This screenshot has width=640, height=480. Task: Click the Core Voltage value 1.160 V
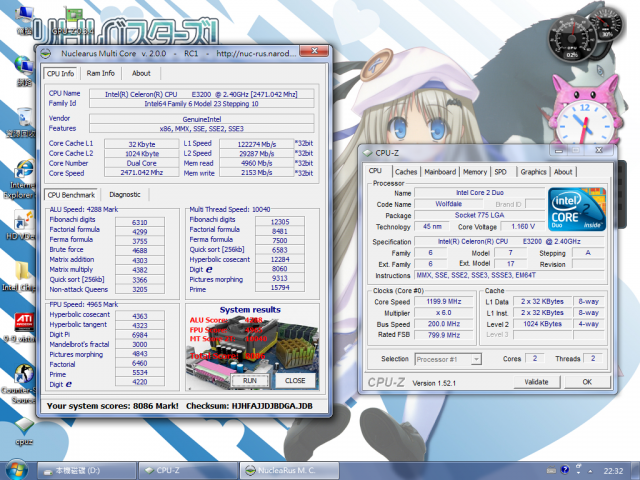(x=523, y=227)
